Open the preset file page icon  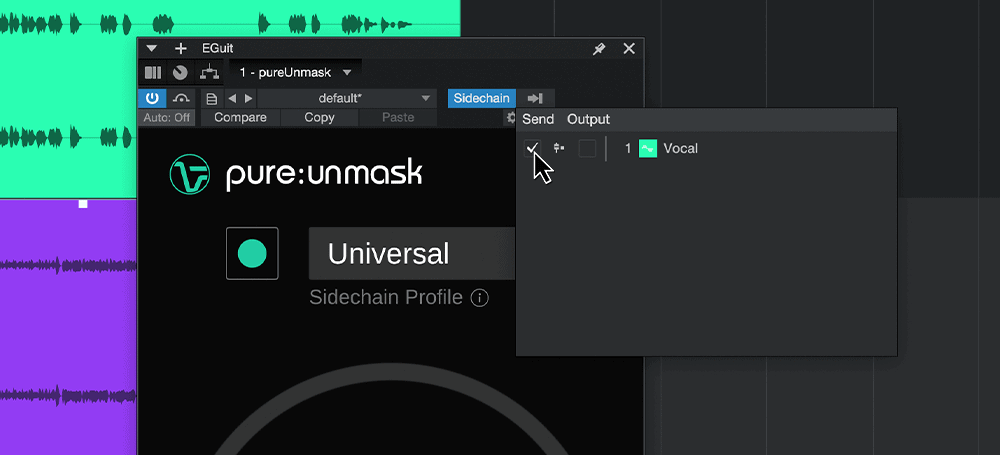(211, 99)
